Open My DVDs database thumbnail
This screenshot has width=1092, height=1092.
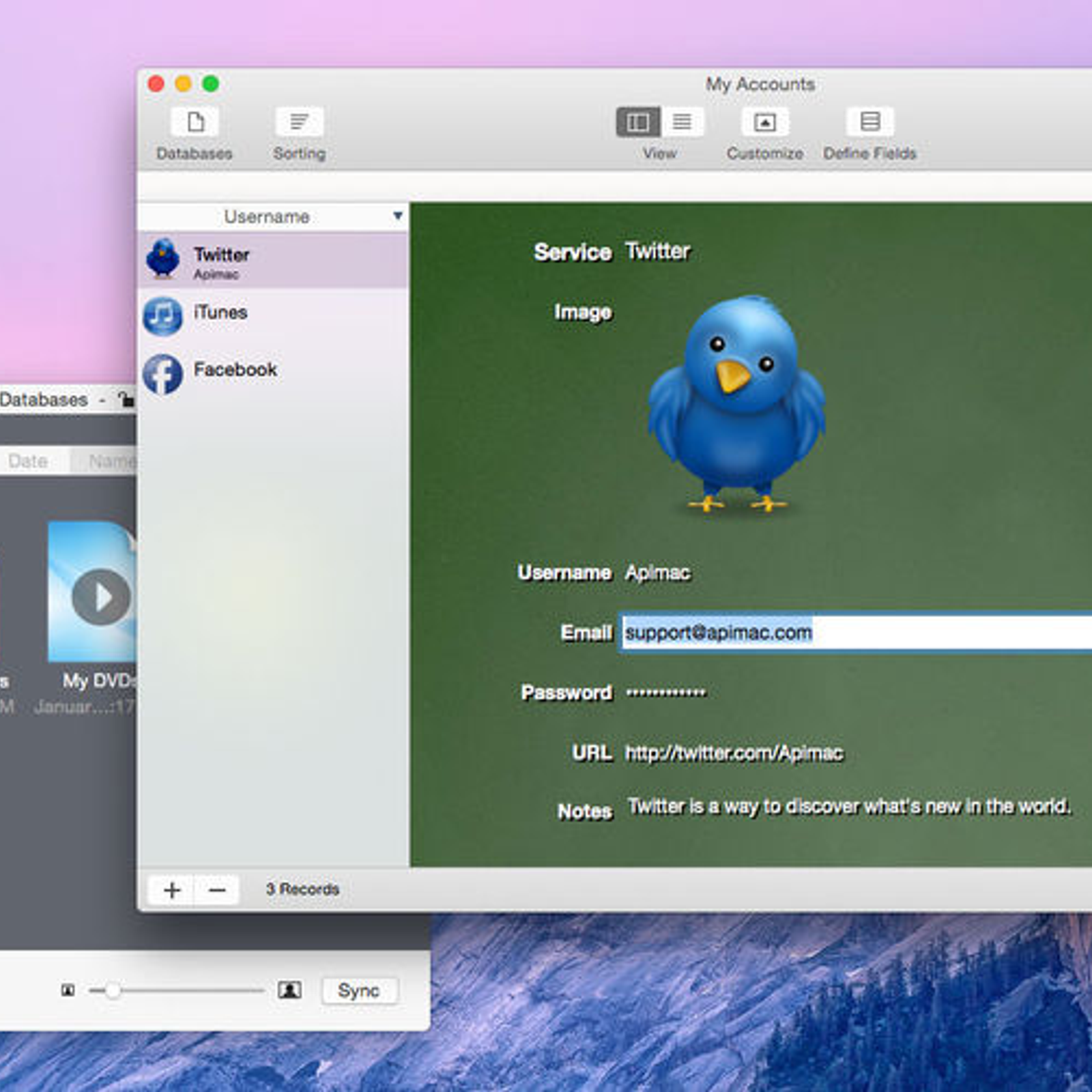(92, 591)
